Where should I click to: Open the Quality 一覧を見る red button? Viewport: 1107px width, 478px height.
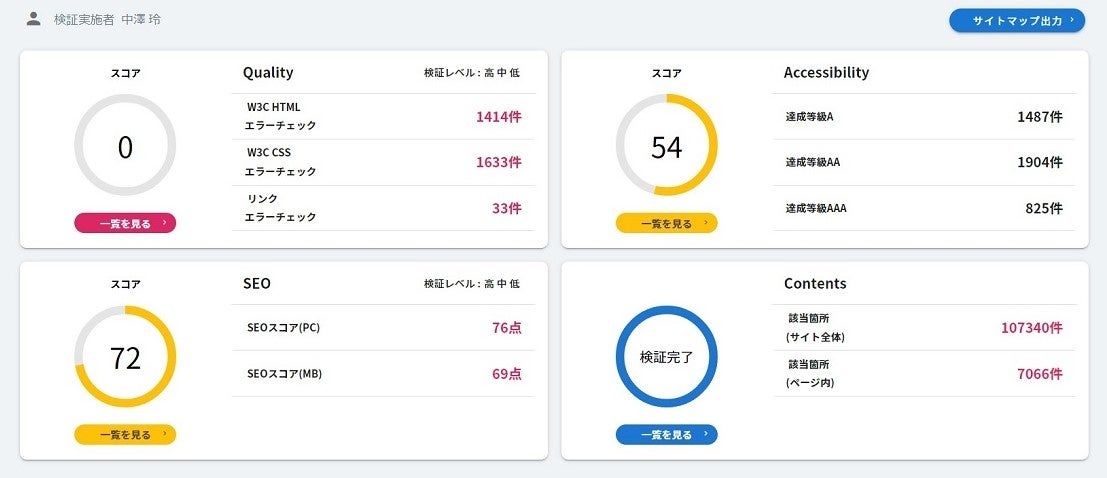pos(125,223)
